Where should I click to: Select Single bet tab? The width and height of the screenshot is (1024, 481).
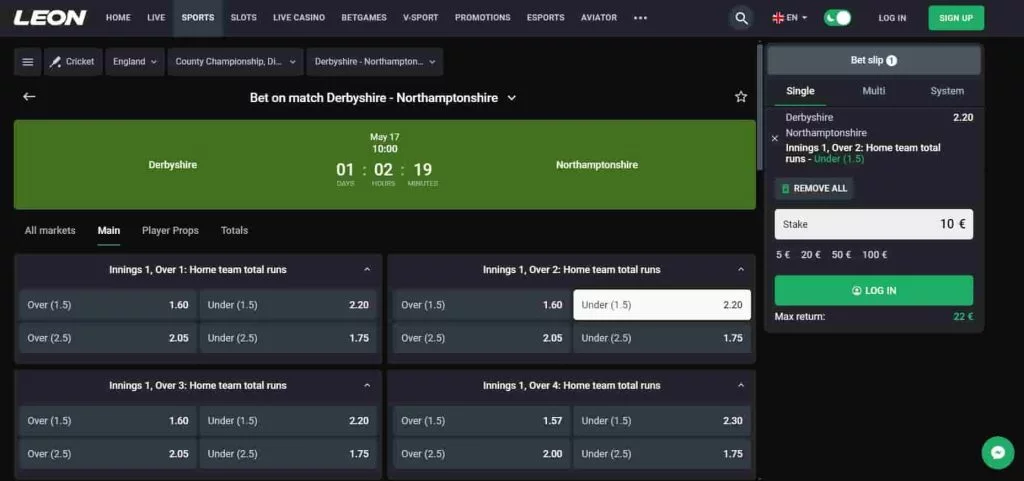point(801,91)
